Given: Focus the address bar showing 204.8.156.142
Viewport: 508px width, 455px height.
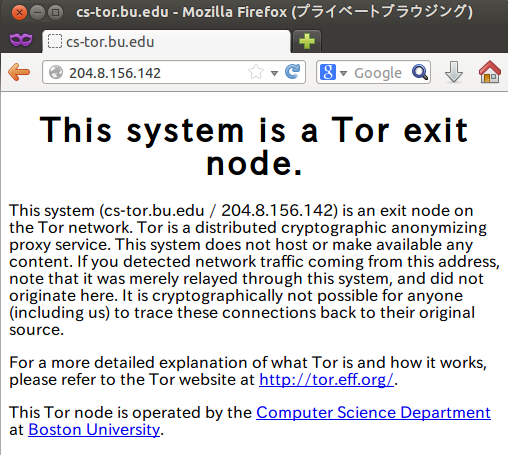Looking at the screenshot, I should (157, 72).
